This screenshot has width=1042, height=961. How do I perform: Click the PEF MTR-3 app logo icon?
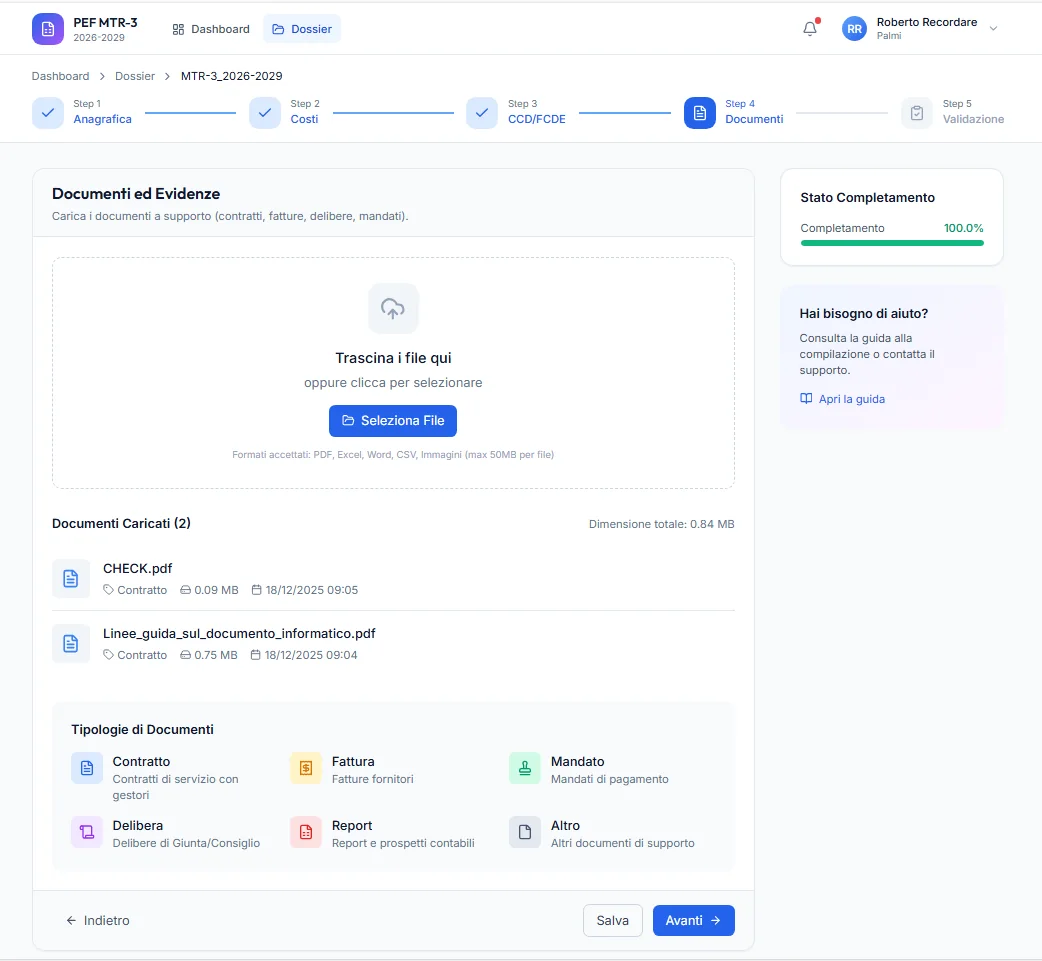(x=48, y=29)
